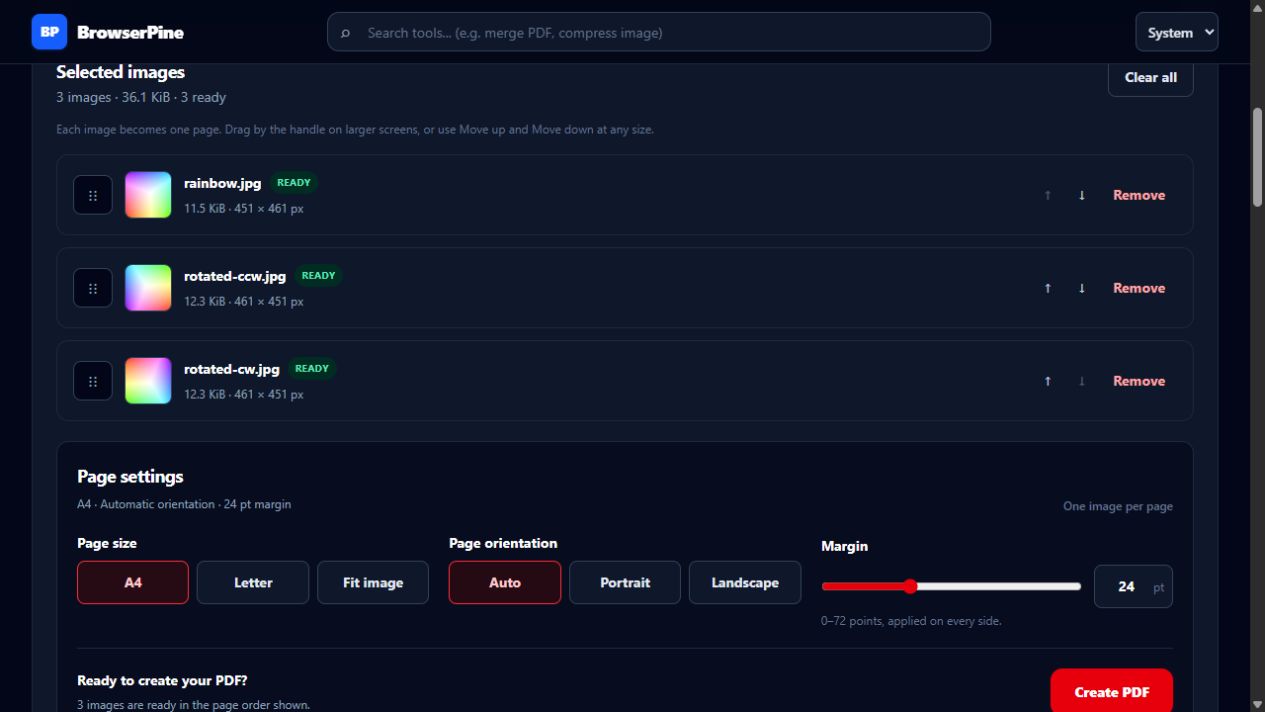
Task: Click the drag handle for rotated-cw.jpg
Action: point(93,381)
